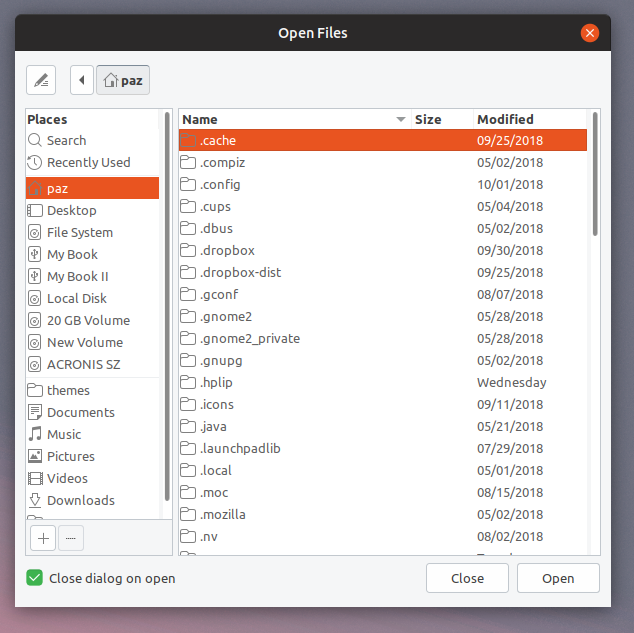Click the Close button
The height and width of the screenshot is (633, 634).
(467, 578)
